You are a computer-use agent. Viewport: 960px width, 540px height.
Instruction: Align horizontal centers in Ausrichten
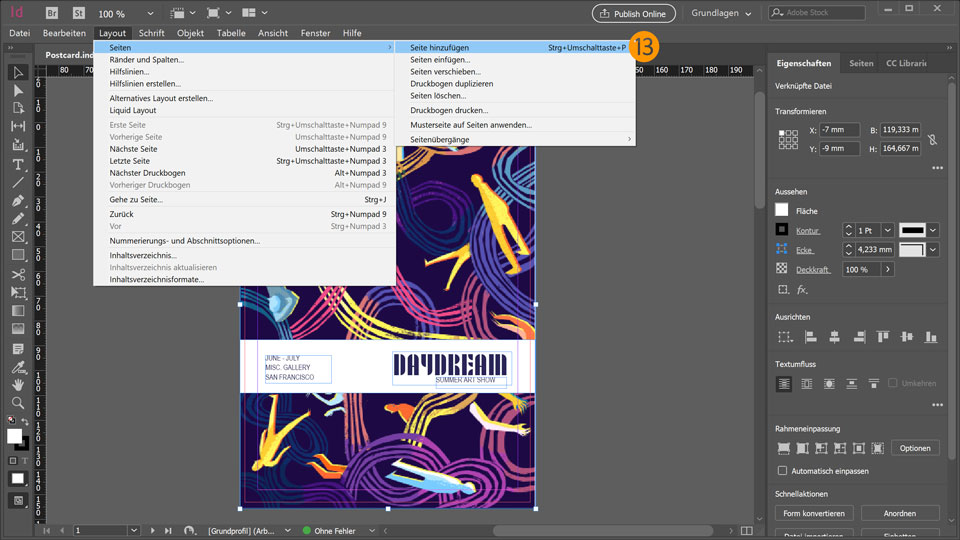coord(834,337)
